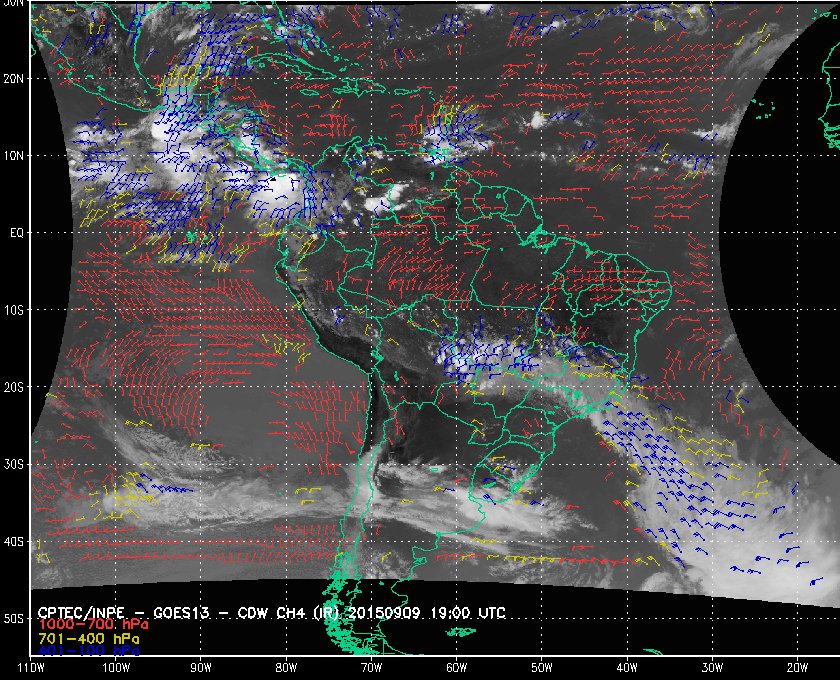This screenshot has height=680, width=840.
Task: Click the 20N latitude label
Action: (x=13, y=78)
